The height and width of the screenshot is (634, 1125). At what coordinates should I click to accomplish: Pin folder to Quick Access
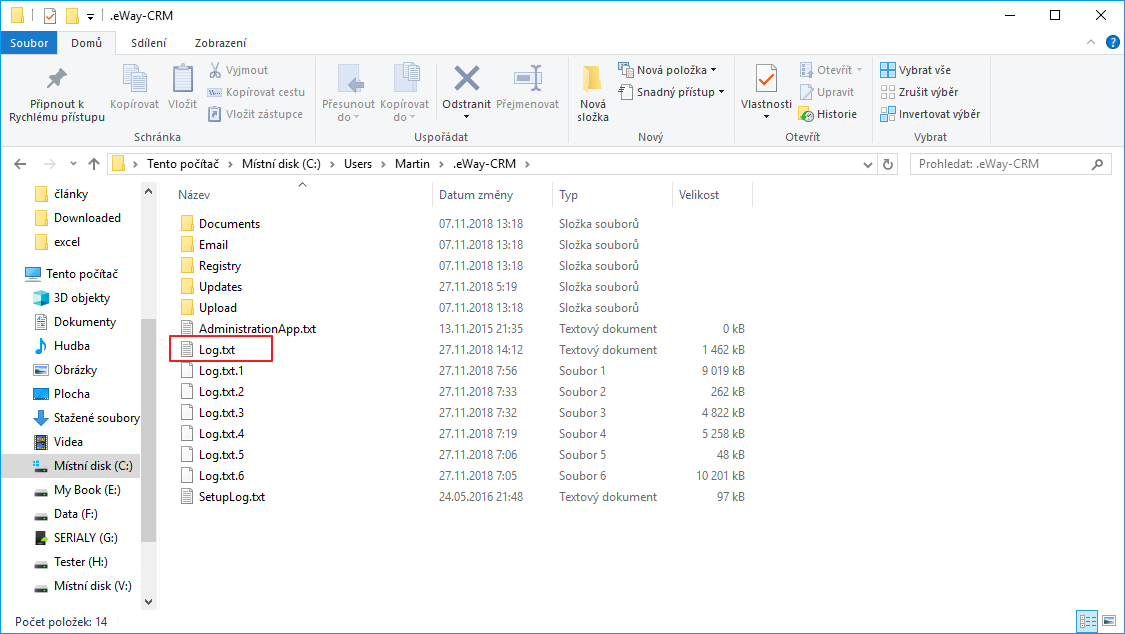point(57,93)
